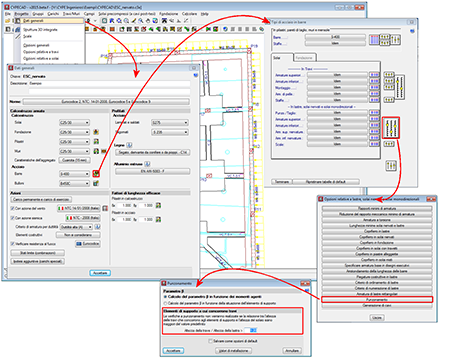Click Accettare in the Dati generali dialog
This screenshot has height=360, width=450.
100,273
